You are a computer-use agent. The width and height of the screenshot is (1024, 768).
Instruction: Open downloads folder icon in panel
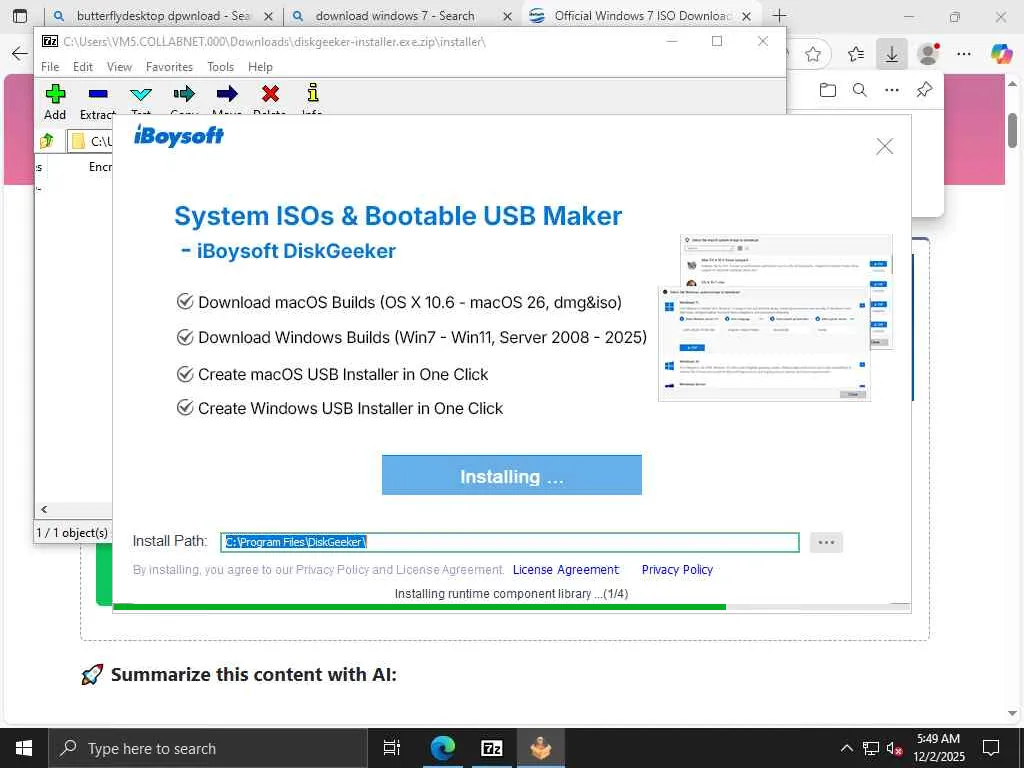827,90
